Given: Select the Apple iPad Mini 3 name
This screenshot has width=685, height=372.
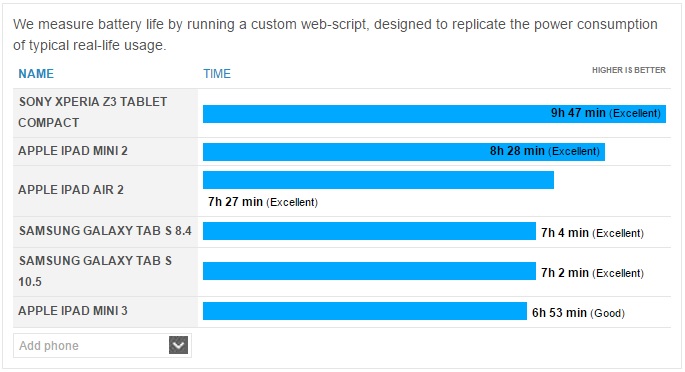Looking at the screenshot, I should [x=73, y=311].
